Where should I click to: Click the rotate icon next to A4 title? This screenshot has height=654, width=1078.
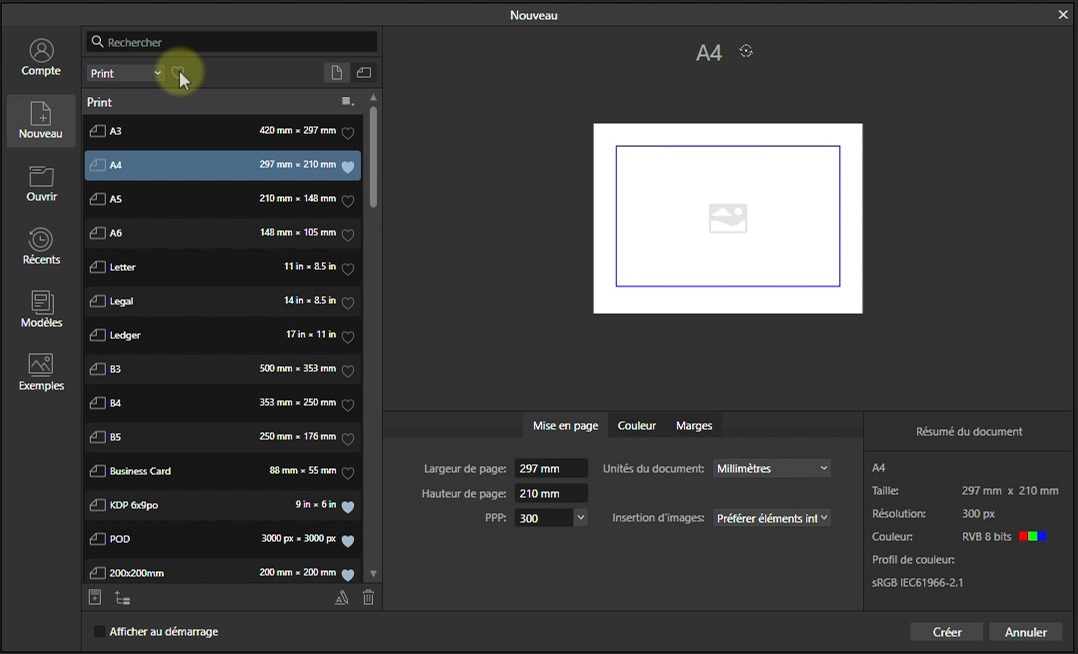pos(746,51)
